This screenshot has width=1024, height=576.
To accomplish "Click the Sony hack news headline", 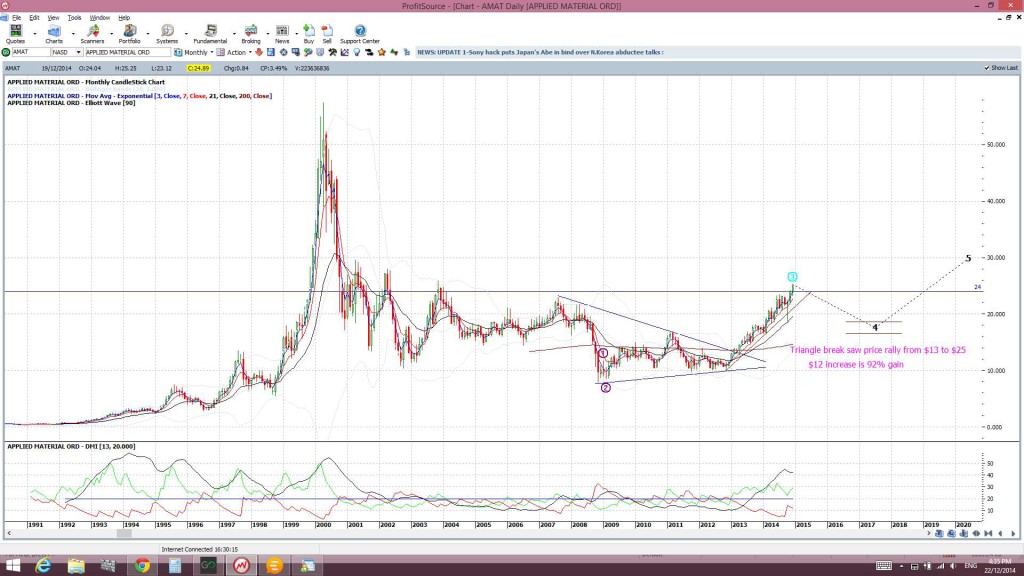I will pos(540,52).
